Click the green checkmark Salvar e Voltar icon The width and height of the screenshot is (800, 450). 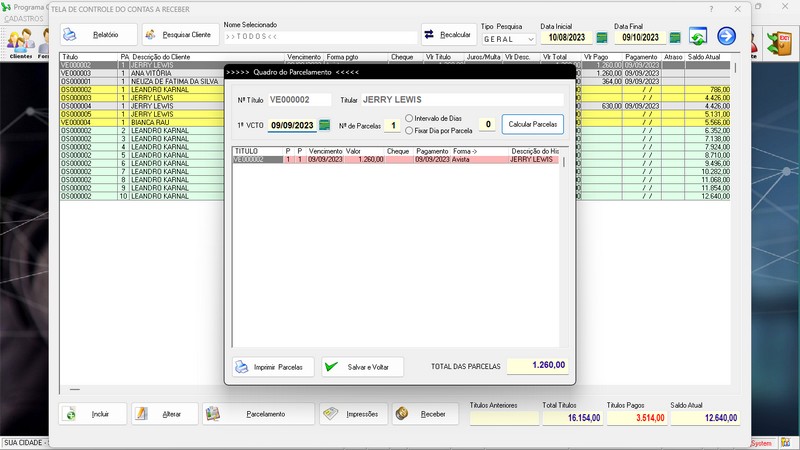(331, 366)
